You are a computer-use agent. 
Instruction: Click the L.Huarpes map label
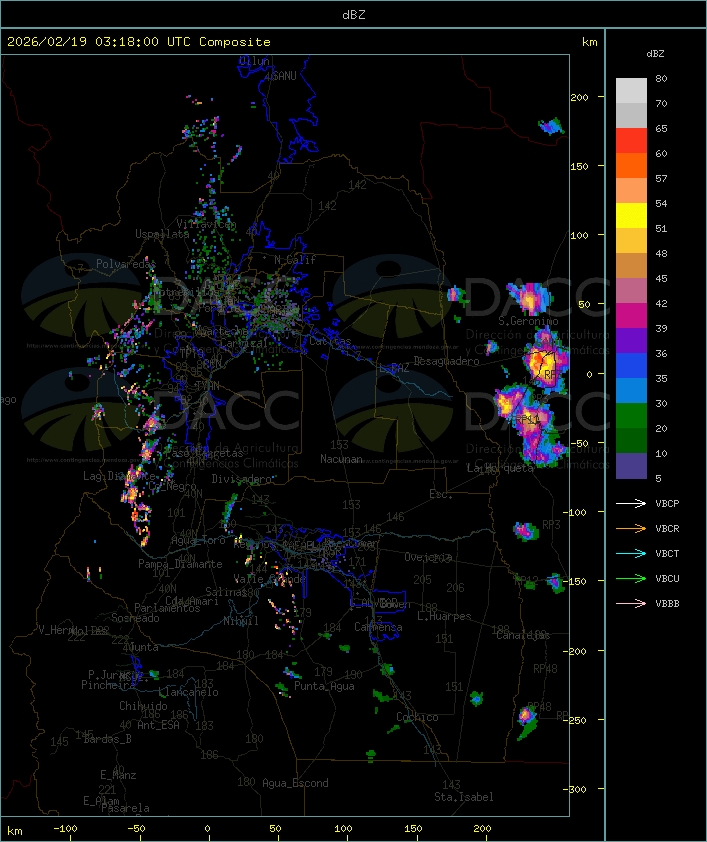(x=444, y=616)
